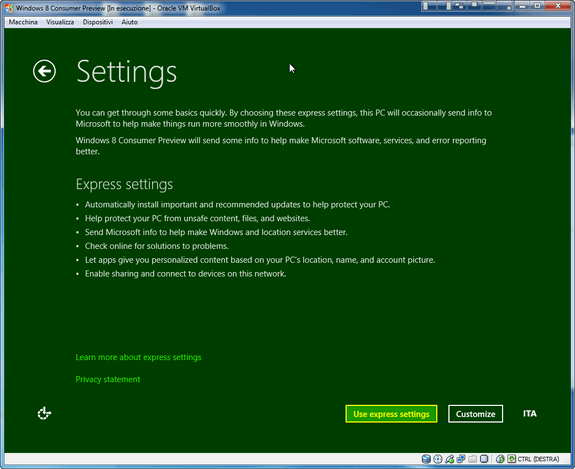Go back with the circular arrow icon

coord(44,71)
